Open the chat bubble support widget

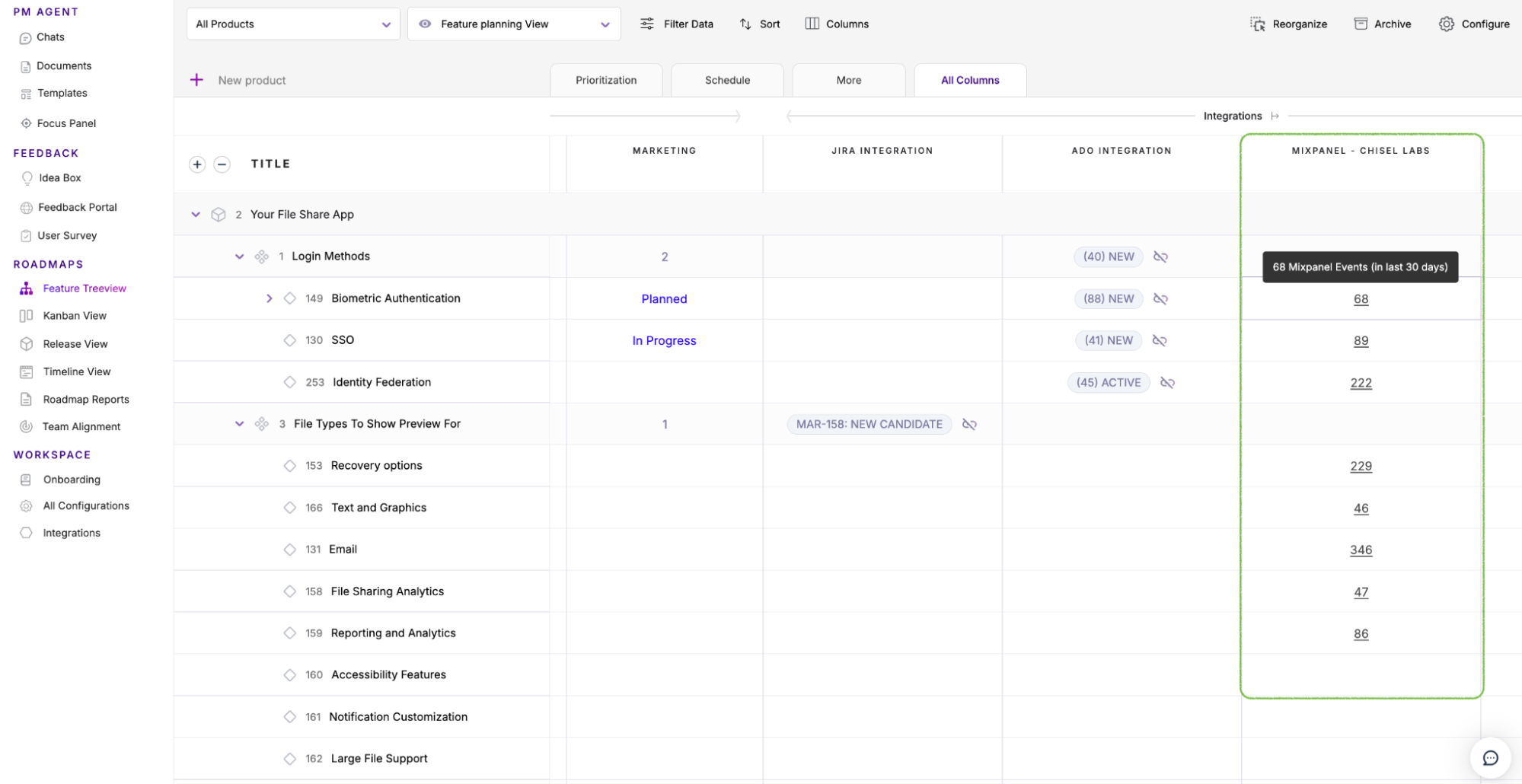[x=1490, y=758]
